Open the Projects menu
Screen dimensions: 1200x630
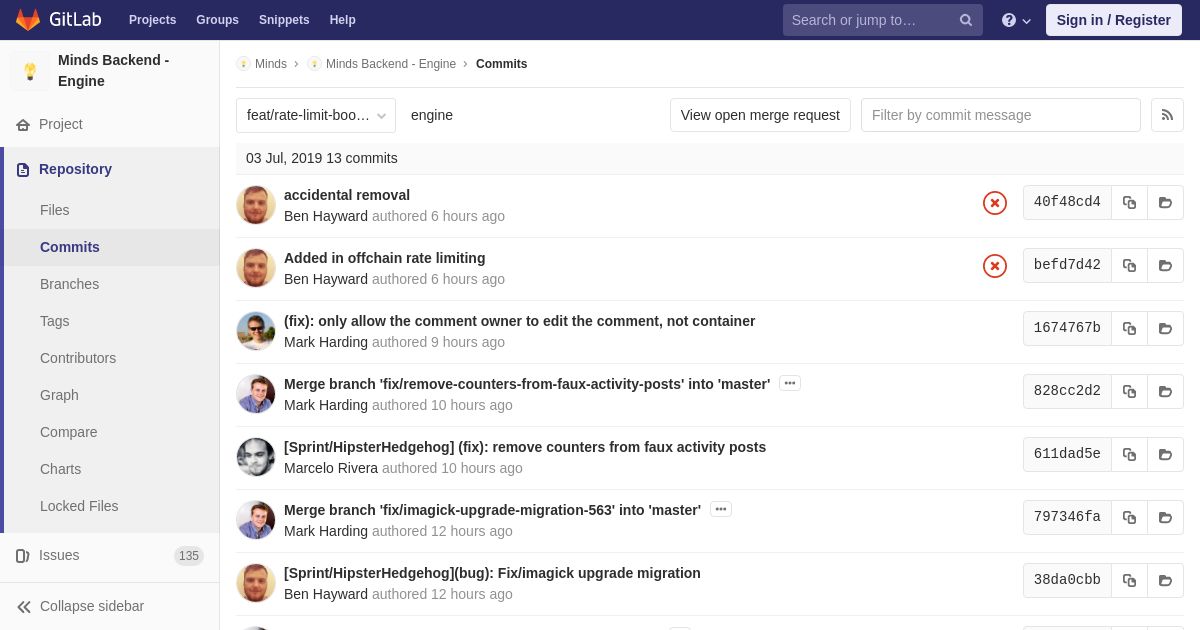pos(152,20)
